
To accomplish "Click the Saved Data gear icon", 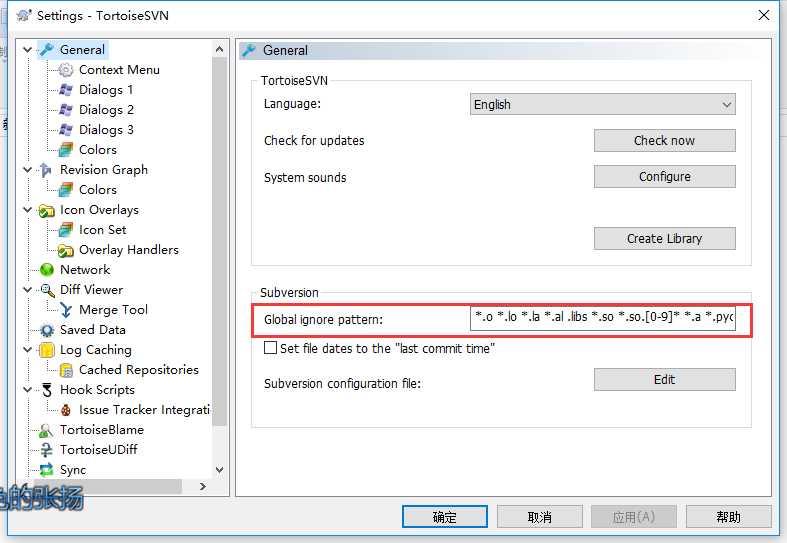I will 47,330.
